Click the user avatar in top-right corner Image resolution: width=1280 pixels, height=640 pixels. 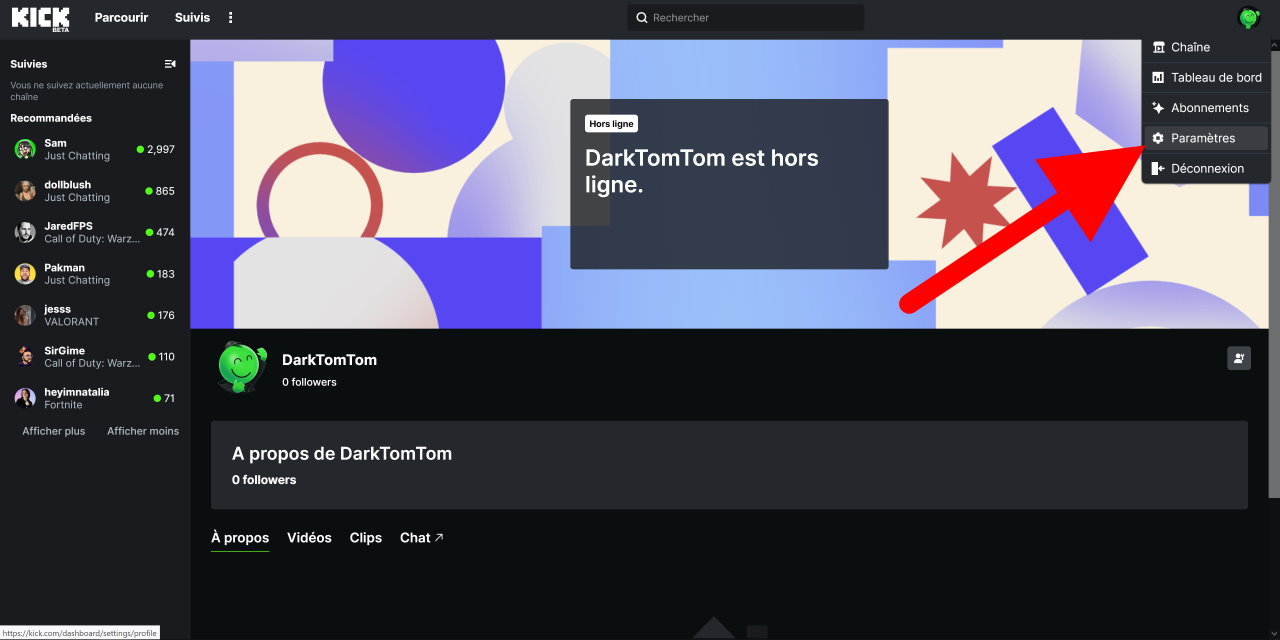(x=1248, y=18)
